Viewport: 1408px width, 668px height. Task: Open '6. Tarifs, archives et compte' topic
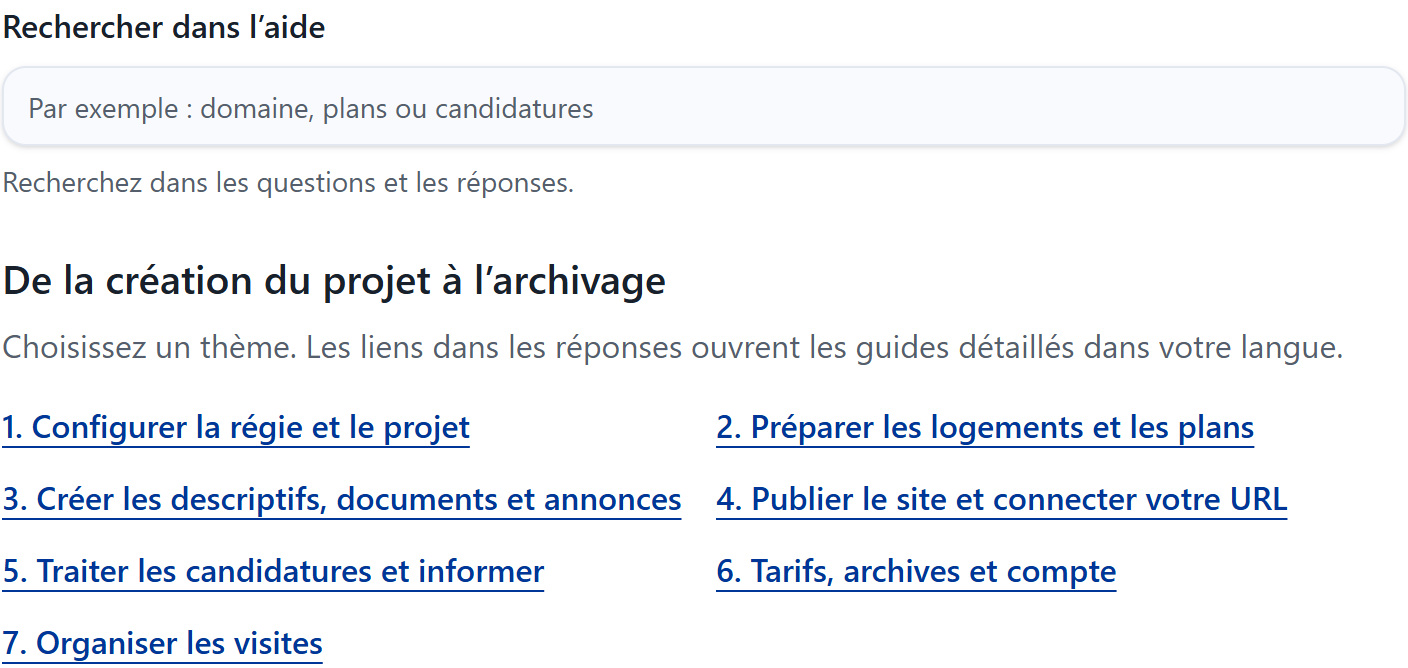click(916, 572)
